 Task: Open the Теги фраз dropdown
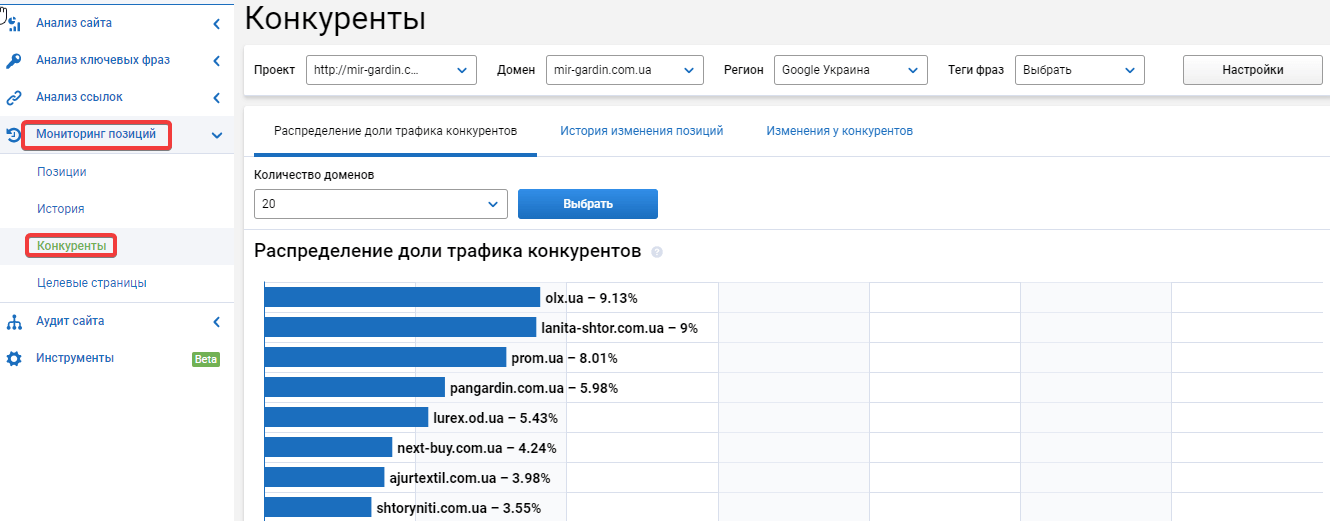coord(1080,70)
